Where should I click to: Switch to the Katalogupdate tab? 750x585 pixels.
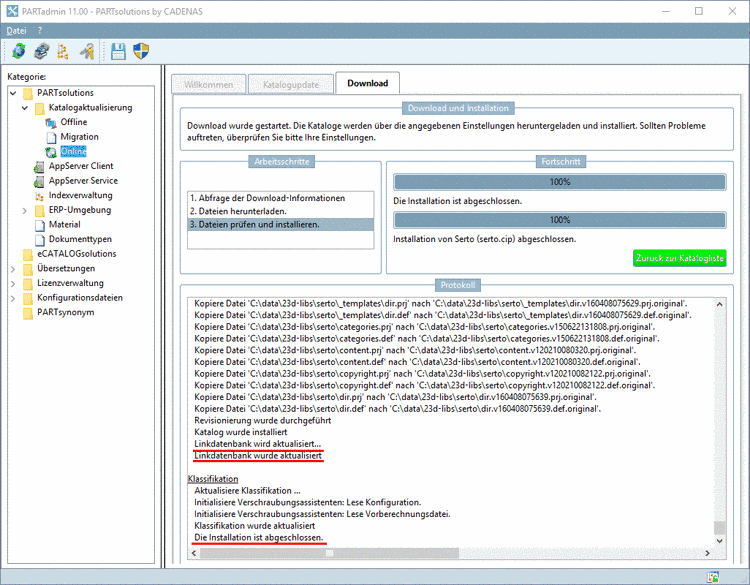(x=291, y=85)
